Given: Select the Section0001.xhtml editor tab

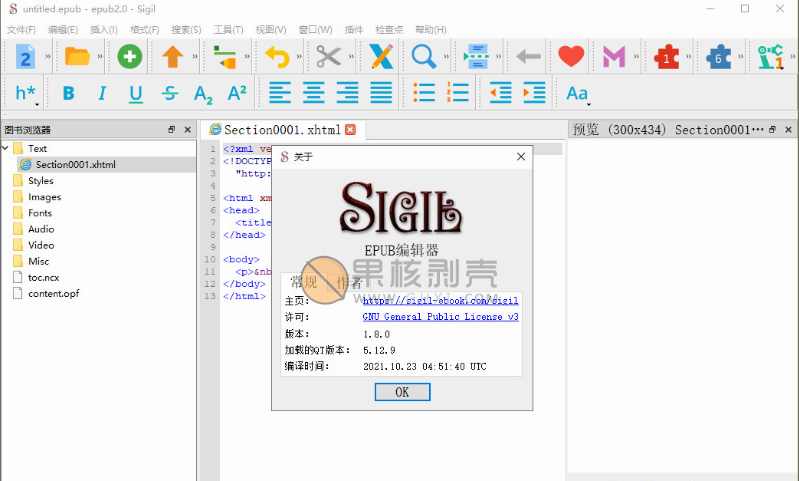Looking at the screenshot, I should tap(282, 130).
